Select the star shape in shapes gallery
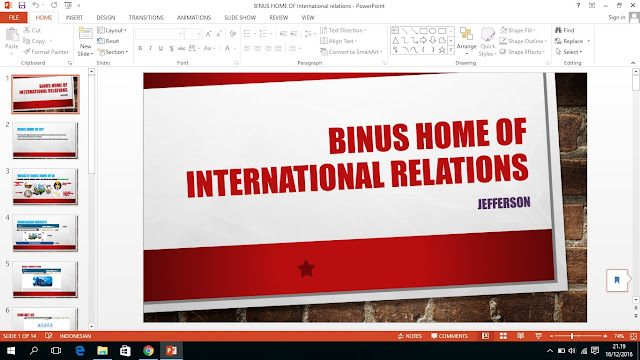Image resolution: width=640 pixels, height=360 pixels. coord(442,50)
